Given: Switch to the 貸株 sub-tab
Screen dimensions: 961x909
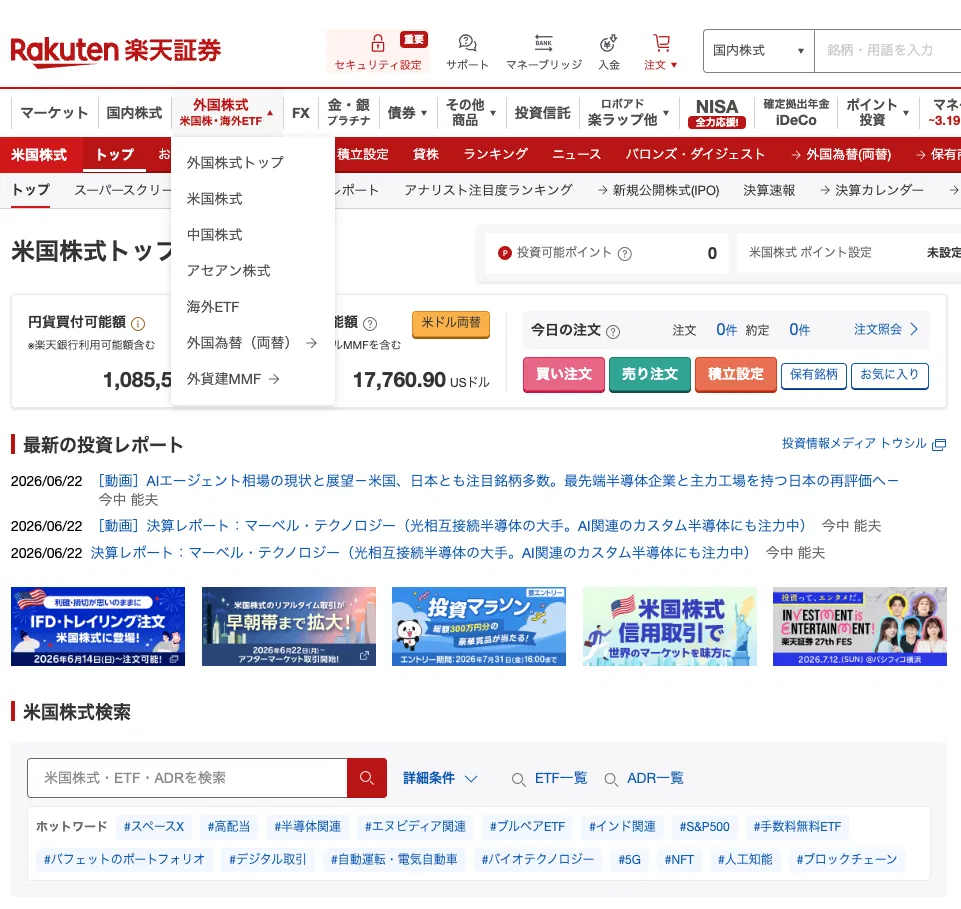Looking at the screenshot, I should point(426,154).
